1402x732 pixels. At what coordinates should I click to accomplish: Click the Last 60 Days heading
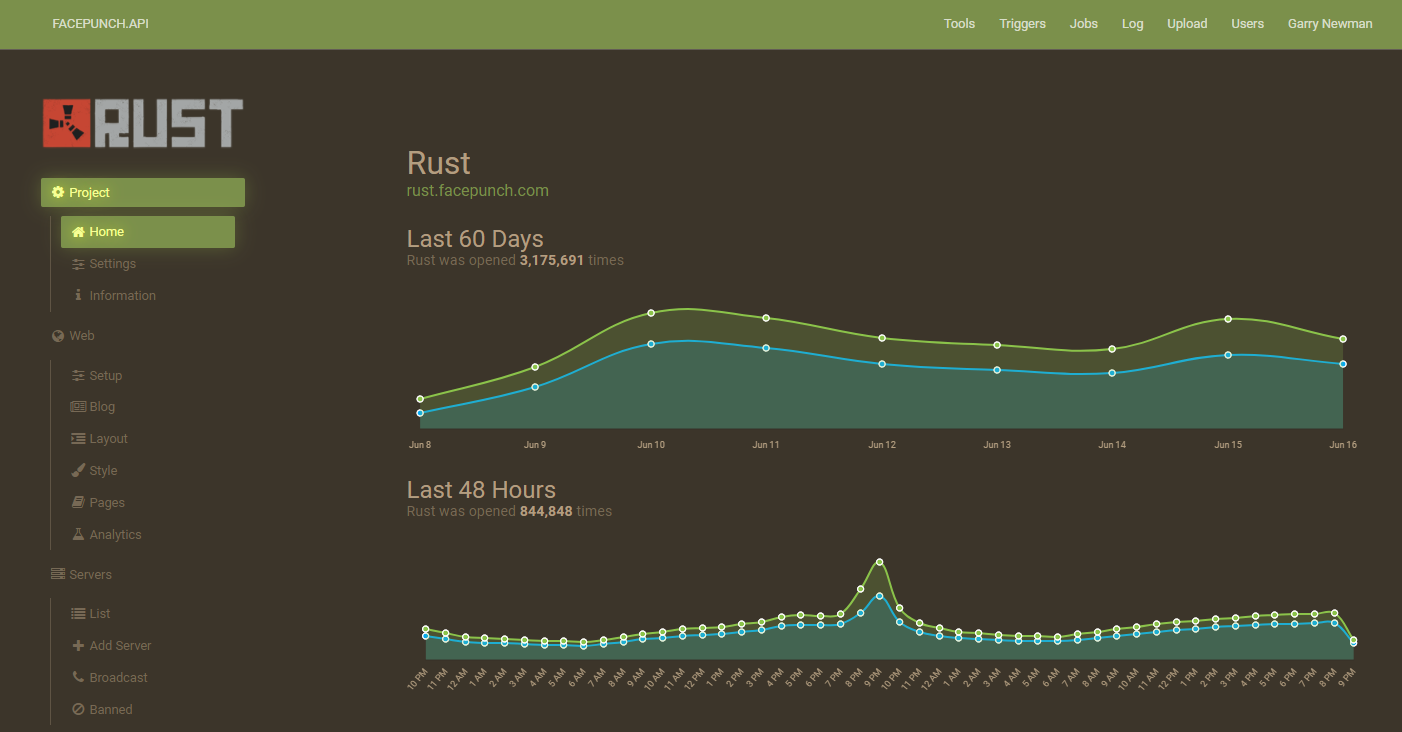click(x=475, y=239)
